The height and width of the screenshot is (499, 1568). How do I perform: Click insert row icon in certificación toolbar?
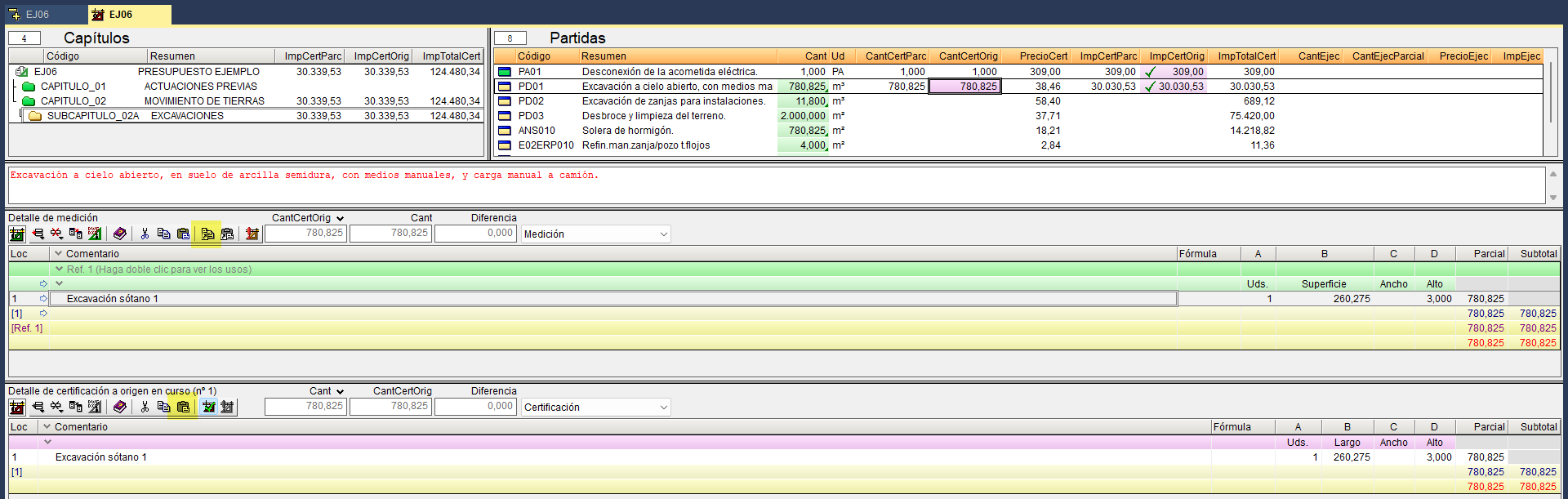38,407
